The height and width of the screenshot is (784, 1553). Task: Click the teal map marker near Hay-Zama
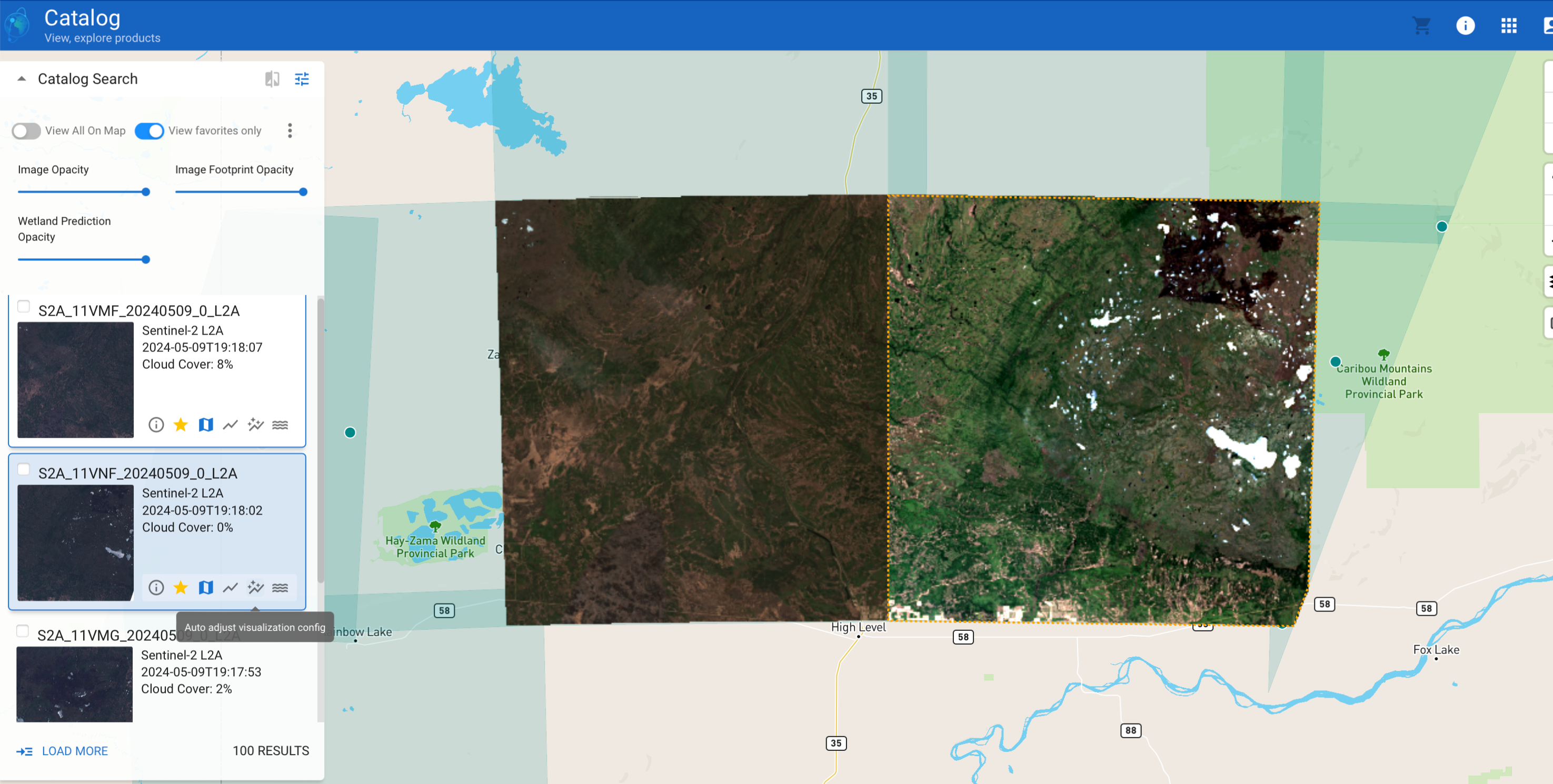point(350,433)
